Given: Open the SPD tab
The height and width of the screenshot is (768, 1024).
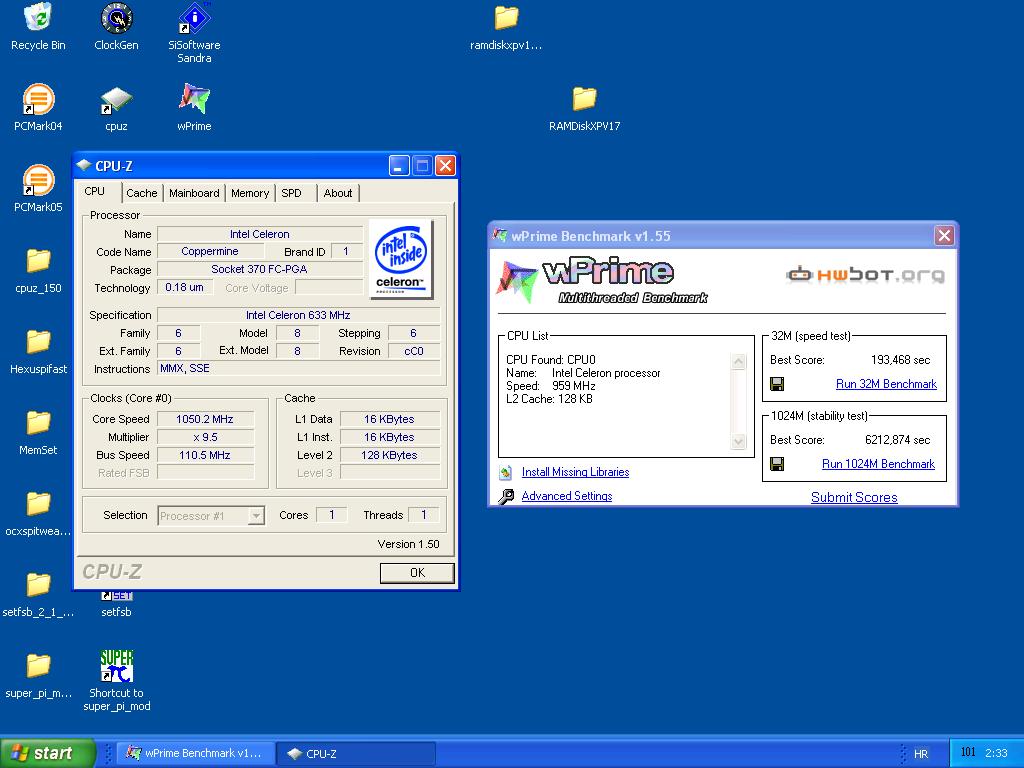Looking at the screenshot, I should (x=291, y=193).
